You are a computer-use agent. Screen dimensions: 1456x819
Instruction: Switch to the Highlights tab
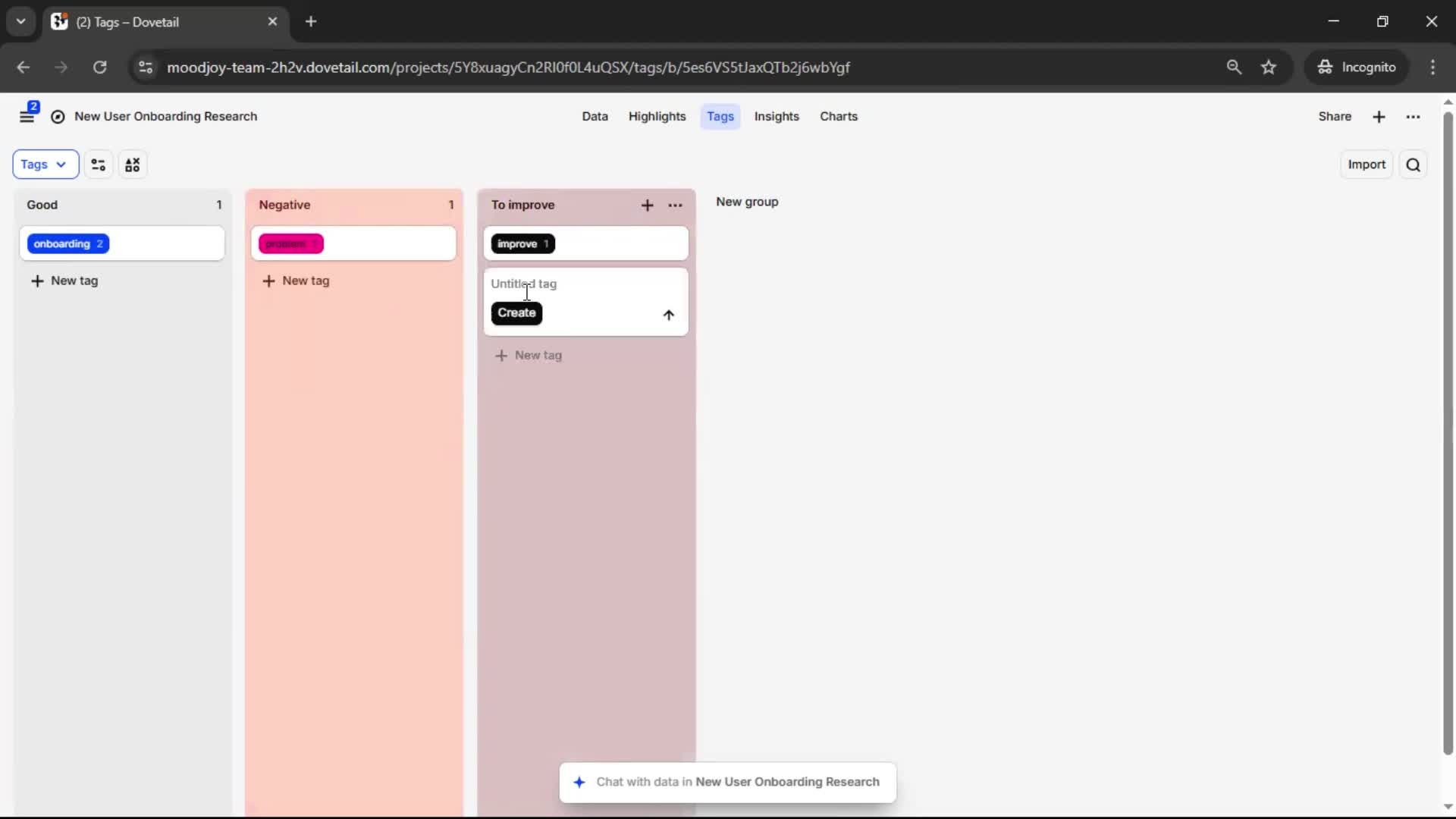point(657,116)
